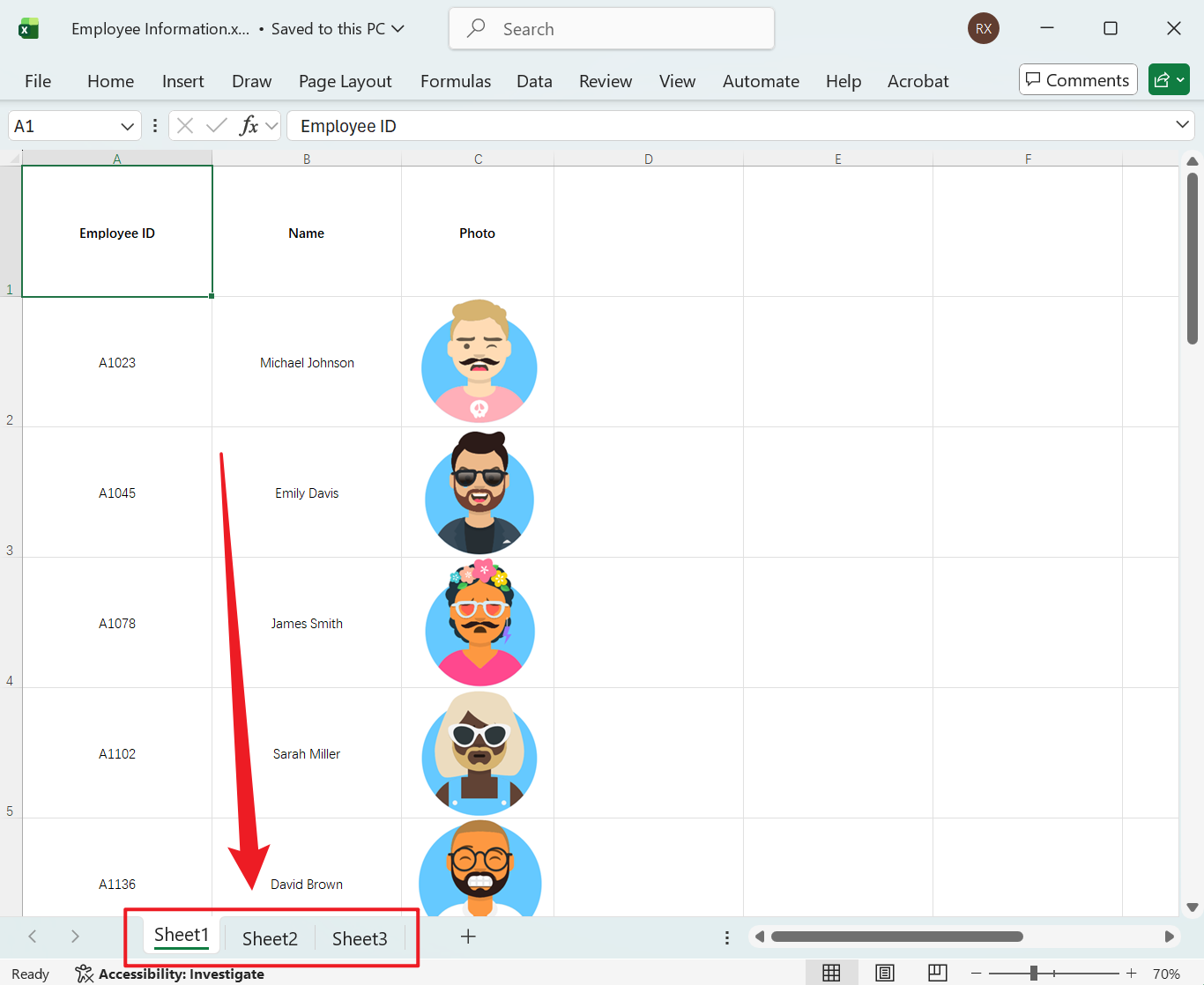
Task: Zoom in using the plus icon
Action: click(1132, 973)
